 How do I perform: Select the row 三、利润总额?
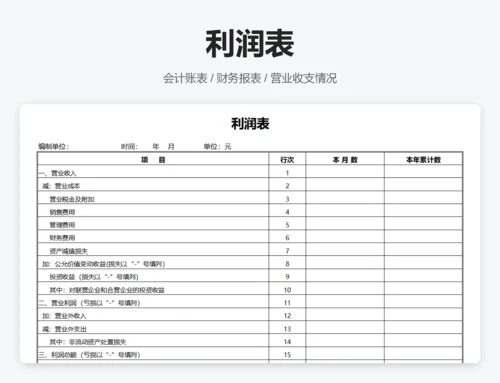pos(250,354)
